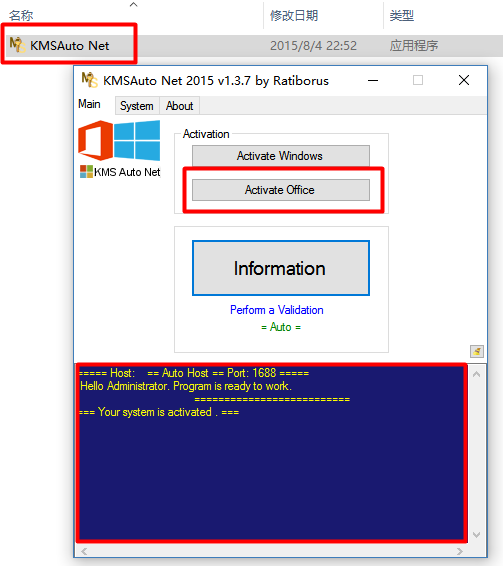Viewport: 503px width, 566px height.
Task: Sort by the 类型 column header
Action: pyautogui.click(x=402, y=16)
